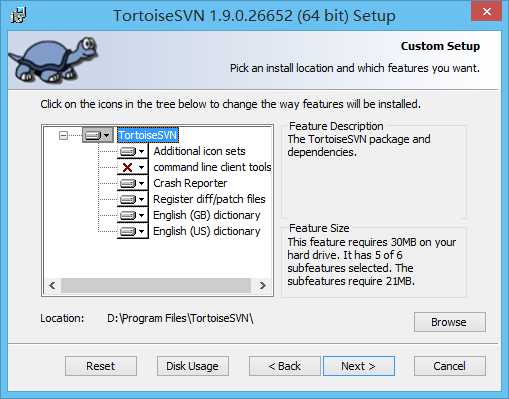
Task: Go back with the < Back button
Action: [285, 366]
